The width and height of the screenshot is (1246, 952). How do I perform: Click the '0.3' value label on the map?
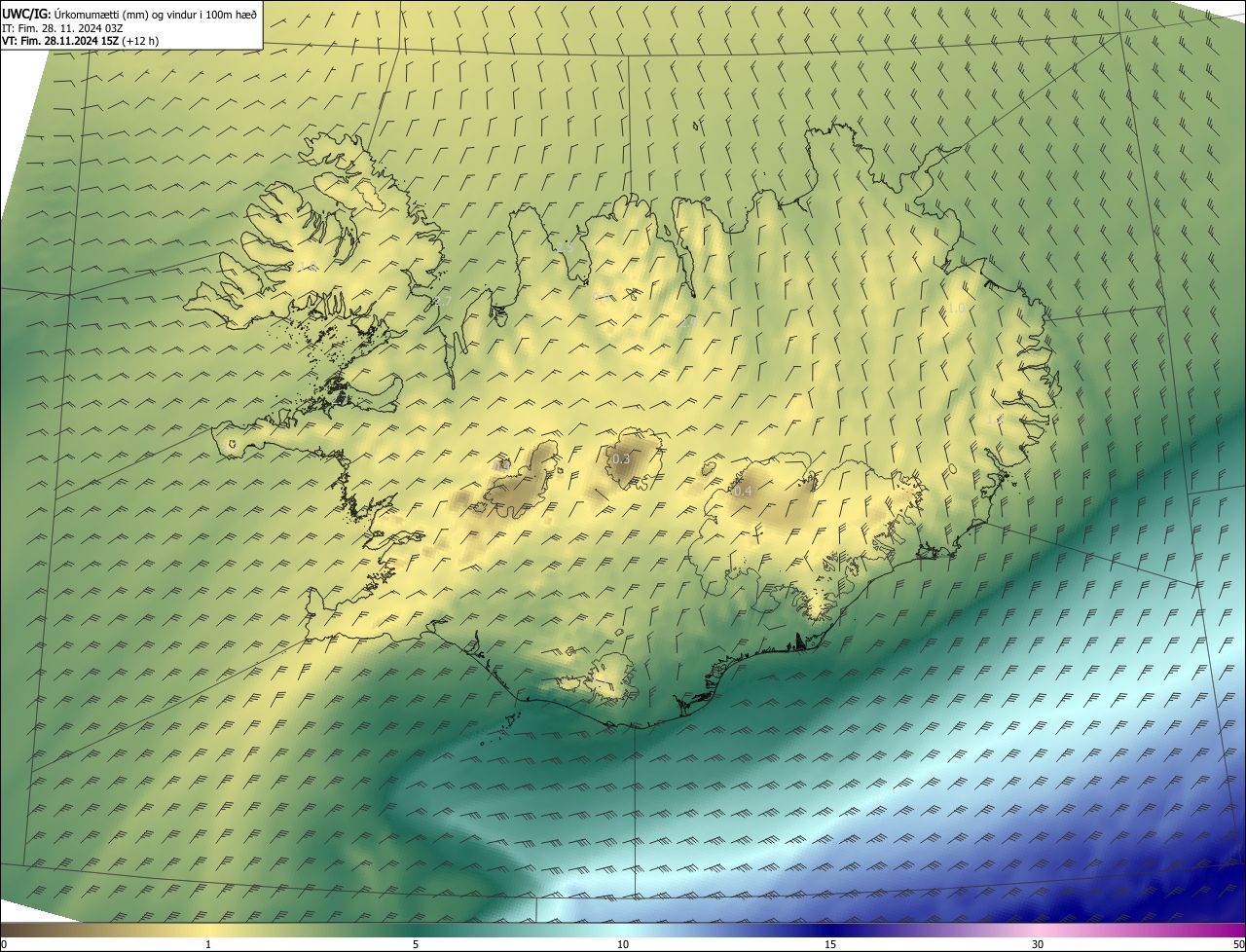point(620,458)
